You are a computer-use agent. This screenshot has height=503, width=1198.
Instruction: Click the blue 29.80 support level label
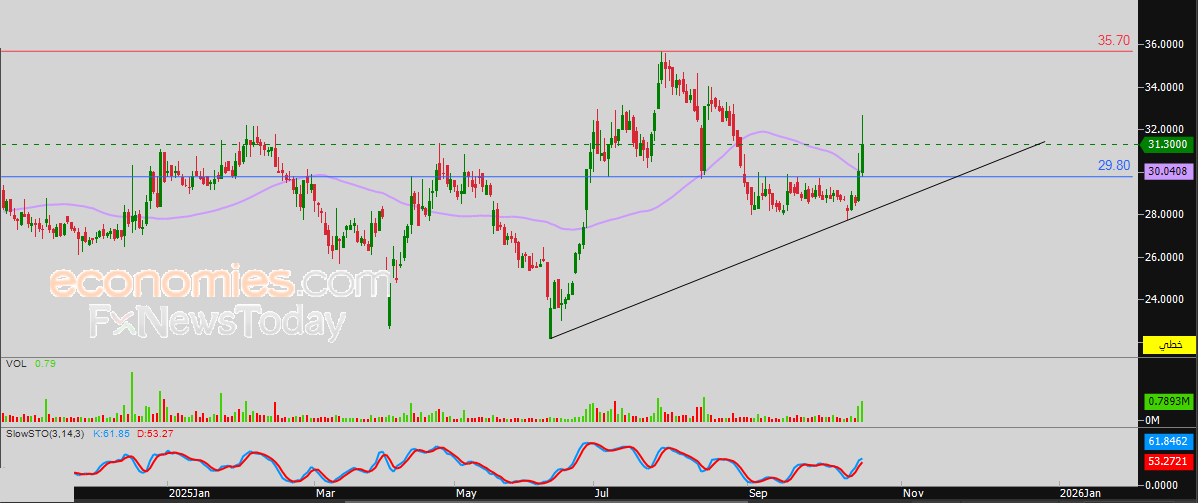tap(1113, 166)
